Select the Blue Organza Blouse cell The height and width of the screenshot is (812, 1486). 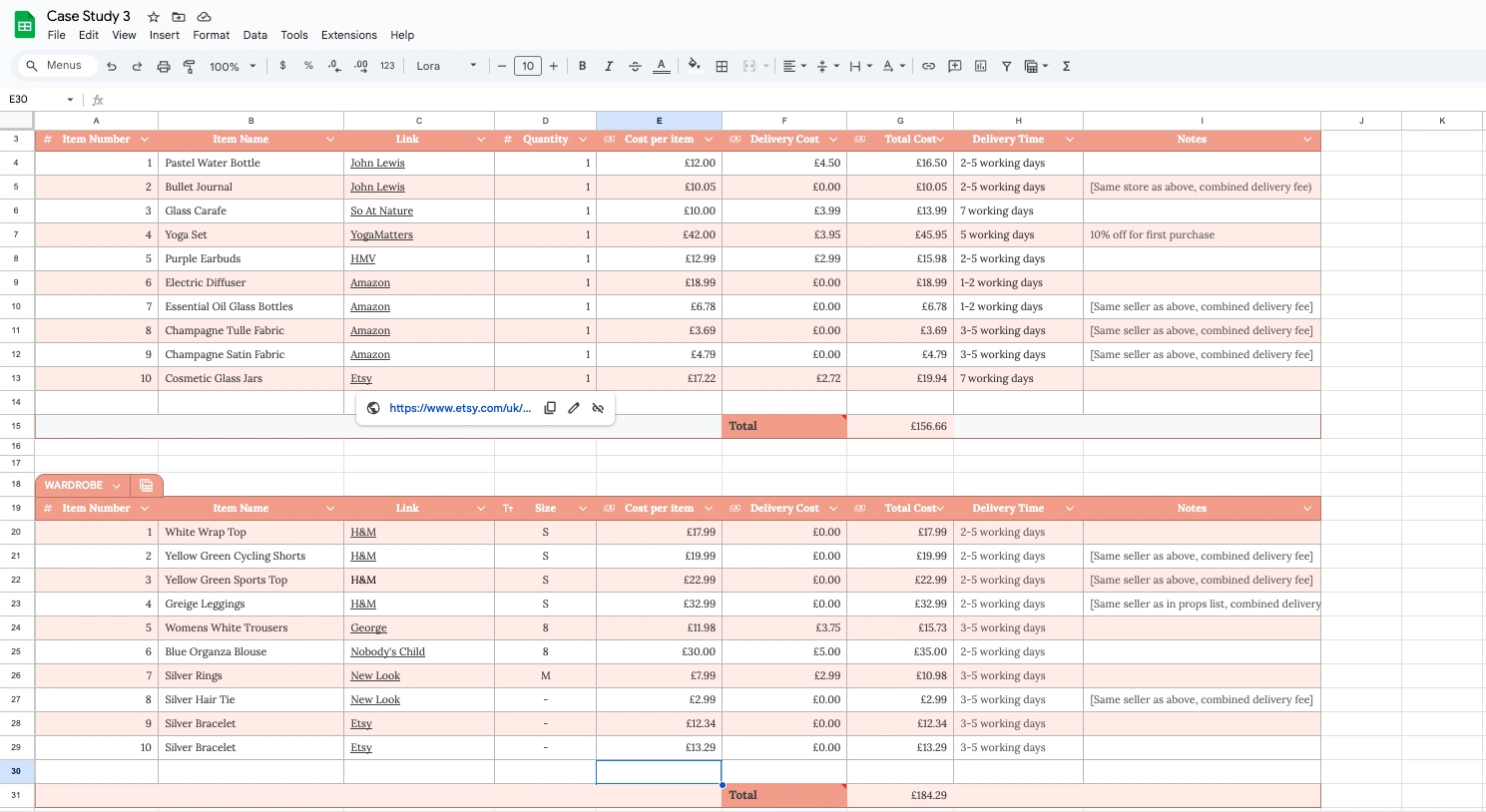coord(250,652)
